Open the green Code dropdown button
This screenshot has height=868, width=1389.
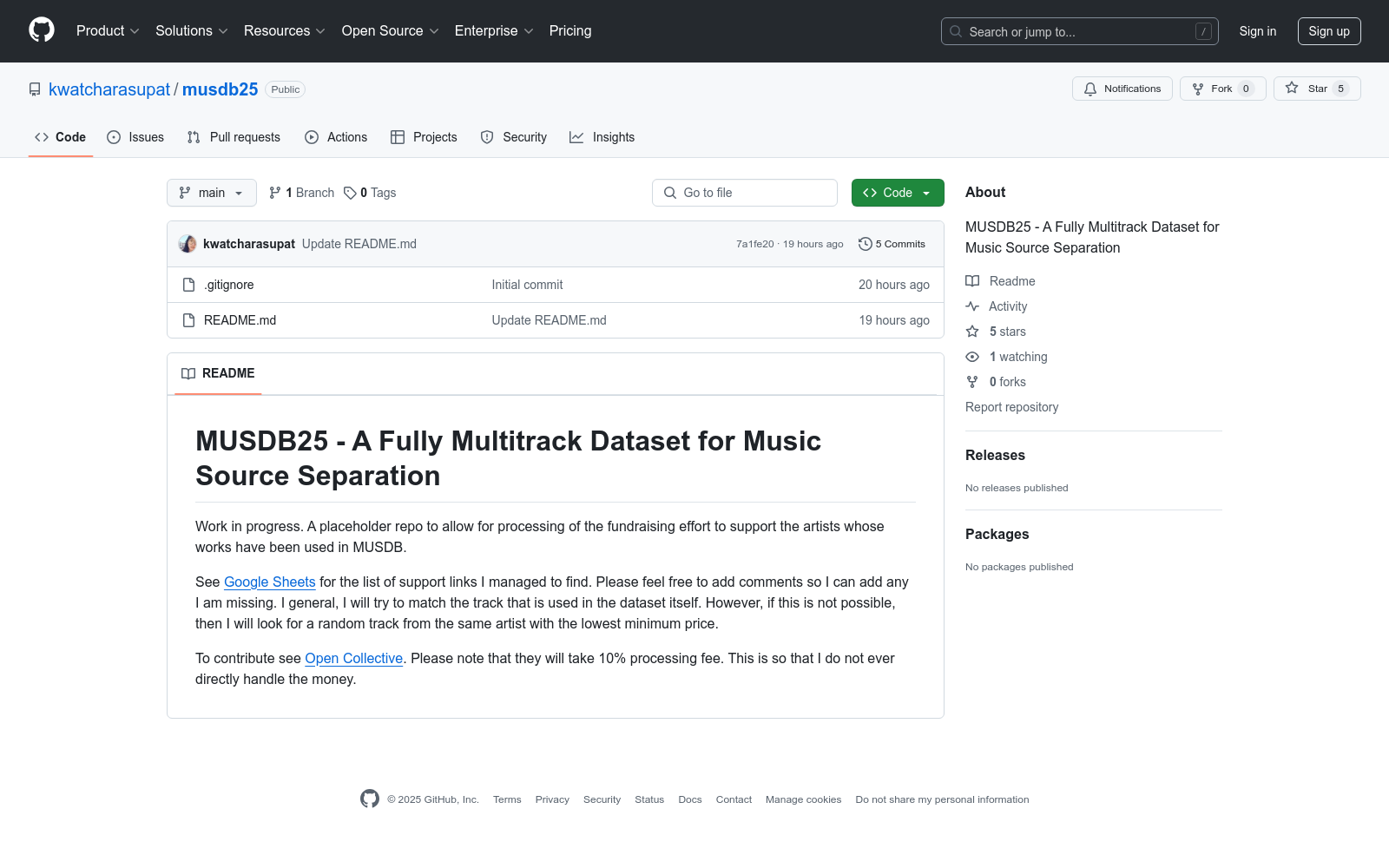[898, 193]
